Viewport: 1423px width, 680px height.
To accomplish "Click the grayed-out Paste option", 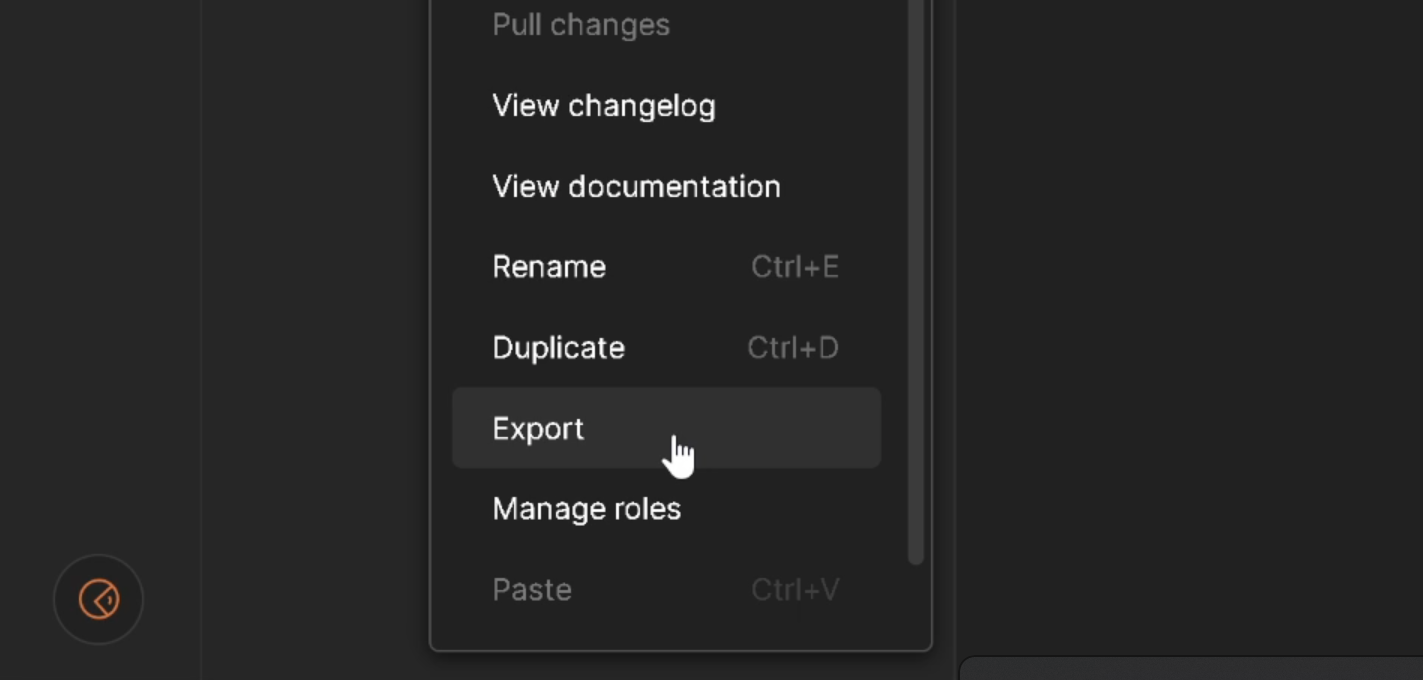I will pos(532,589).
